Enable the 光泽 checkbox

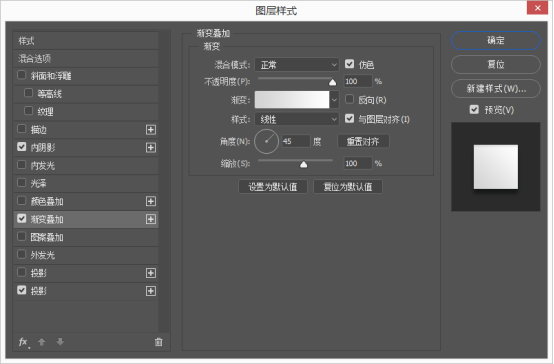pyautogui.click(x=22, y=182)
